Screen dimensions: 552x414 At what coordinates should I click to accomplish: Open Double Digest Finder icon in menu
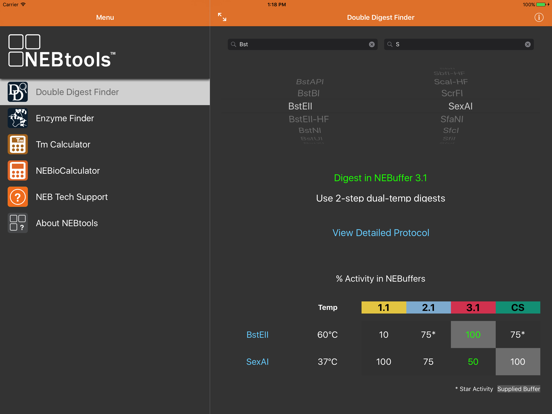18,92
